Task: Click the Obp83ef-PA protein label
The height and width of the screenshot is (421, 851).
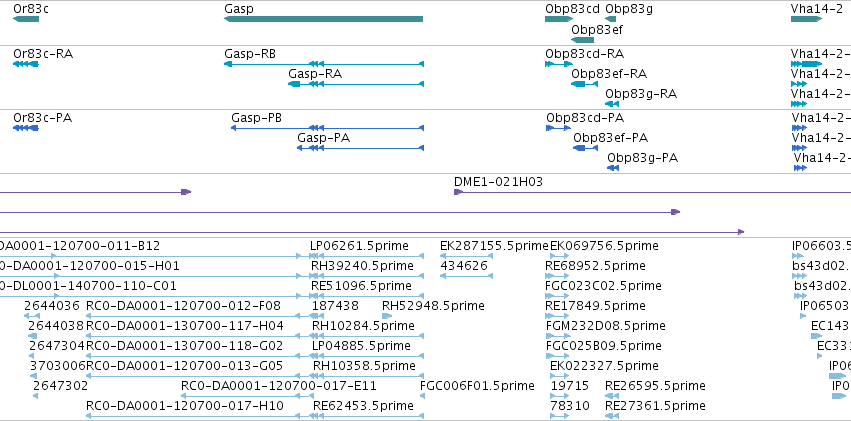Action: (611, 138)
